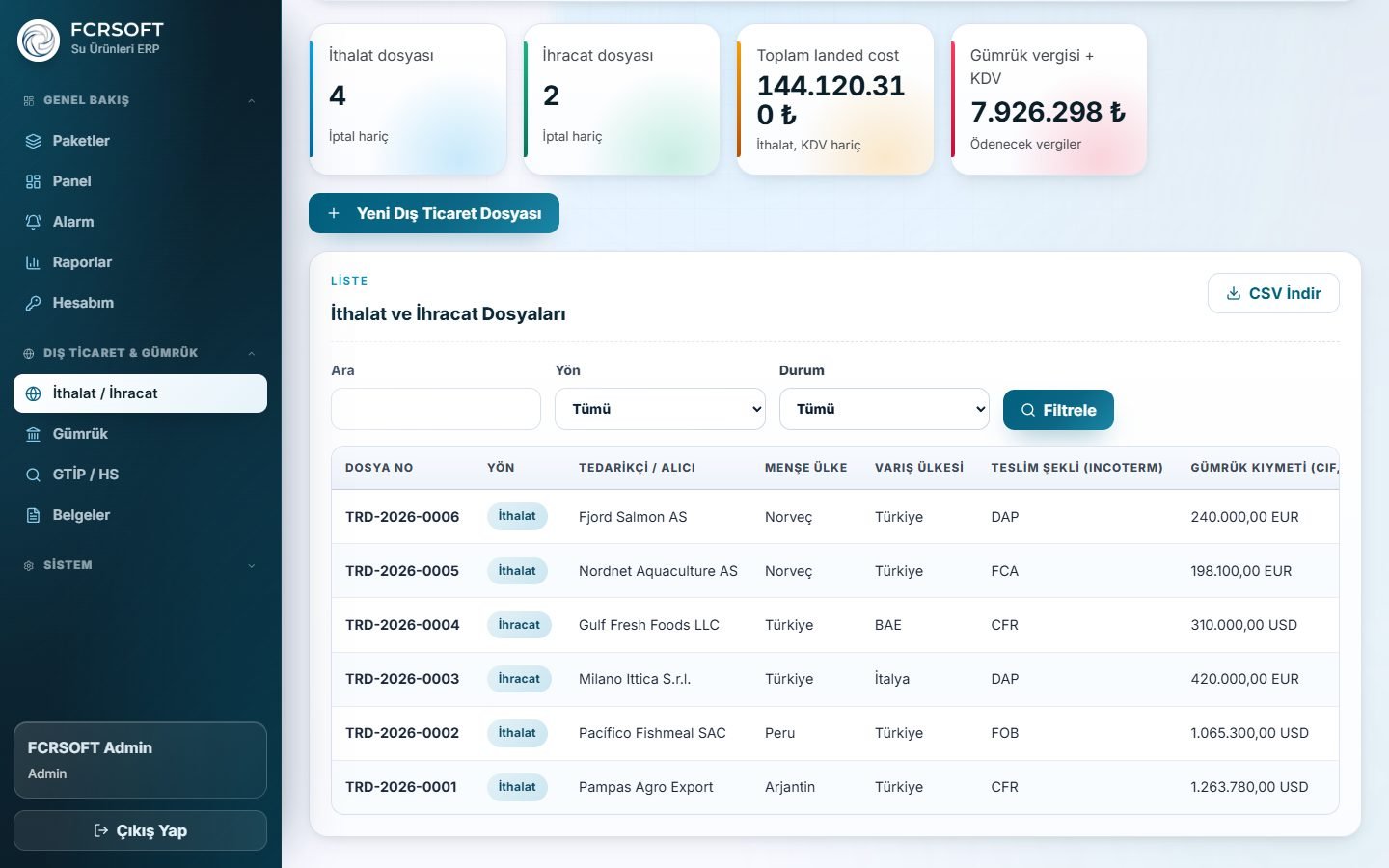Click the globe icon for İthalat / İhracat
1389x868 pixels.
pyautogui.click(x=34, y=393)
